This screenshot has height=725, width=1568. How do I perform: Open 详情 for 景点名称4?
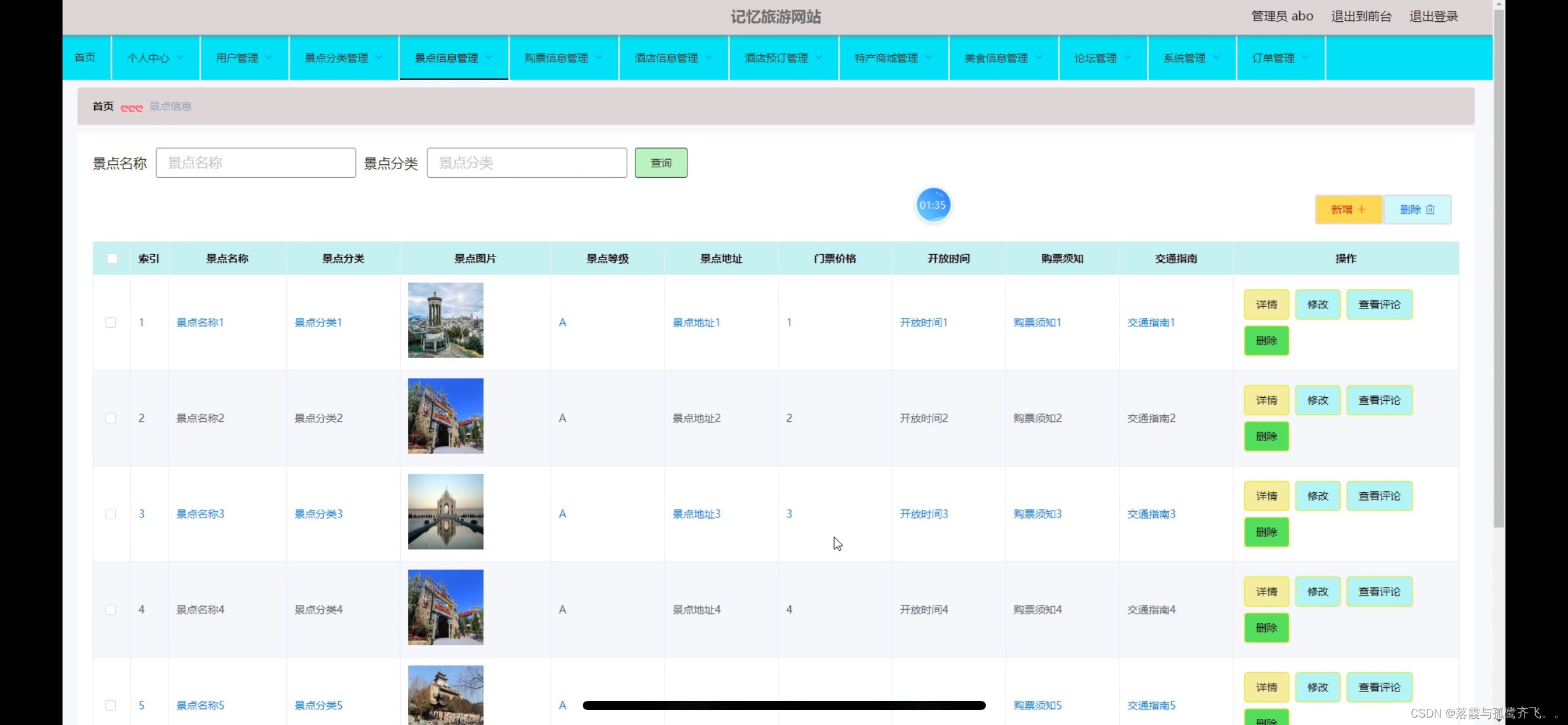tap(1266, 592)
